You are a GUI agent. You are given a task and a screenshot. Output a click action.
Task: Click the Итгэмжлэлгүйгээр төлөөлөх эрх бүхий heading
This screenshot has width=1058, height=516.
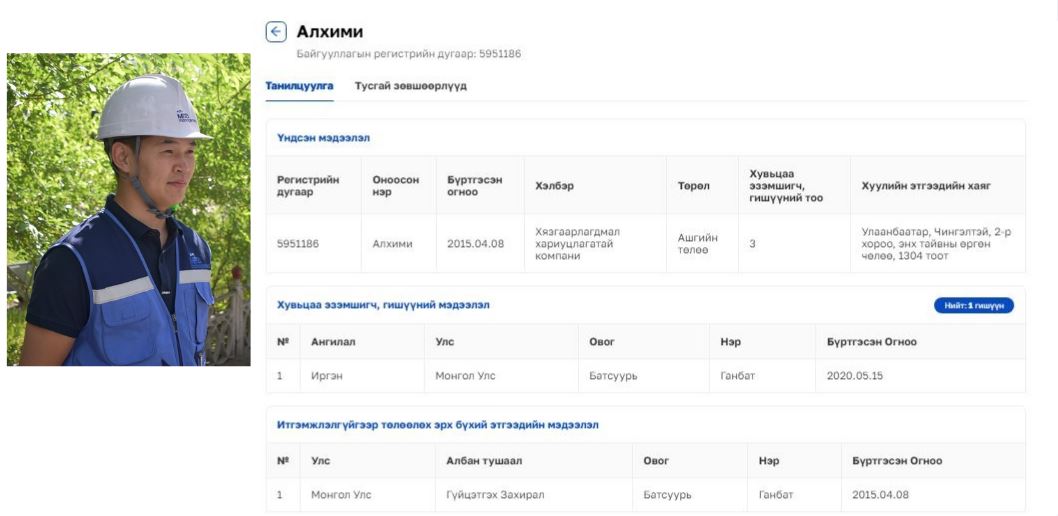click(x=437, y=425)
